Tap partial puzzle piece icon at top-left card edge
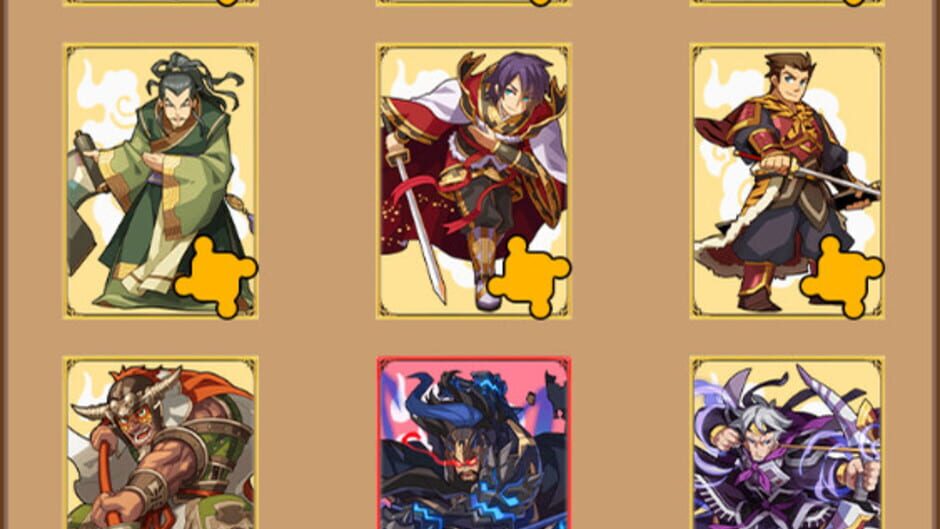 coord(227,2)
